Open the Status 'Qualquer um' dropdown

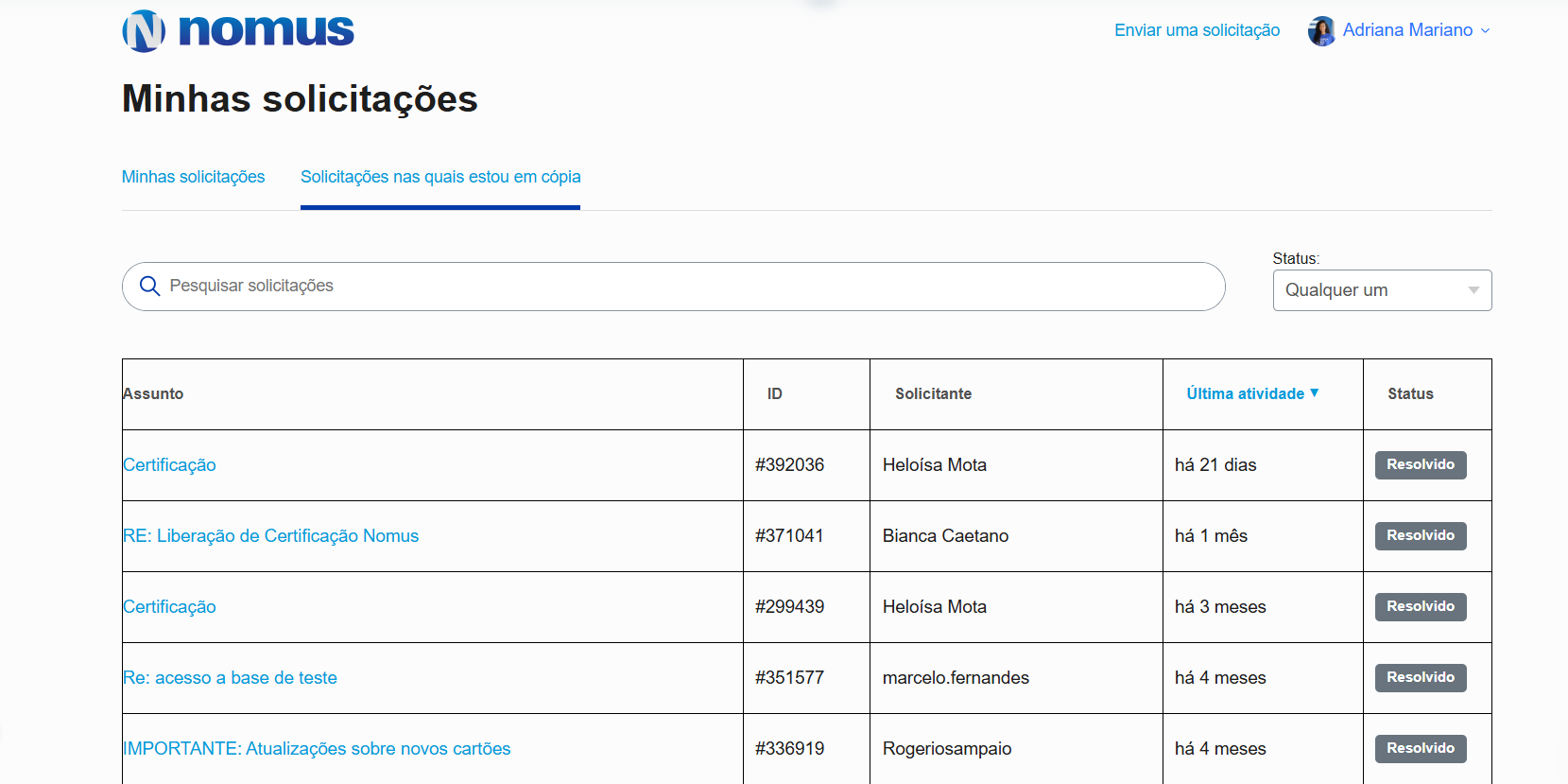1381,290
